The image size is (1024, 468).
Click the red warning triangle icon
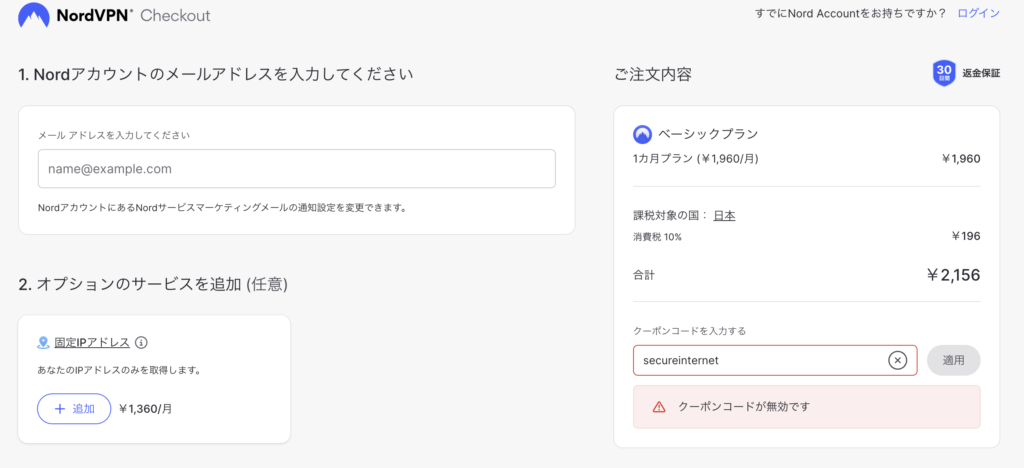pyautogui.click(x=659, y=407)
